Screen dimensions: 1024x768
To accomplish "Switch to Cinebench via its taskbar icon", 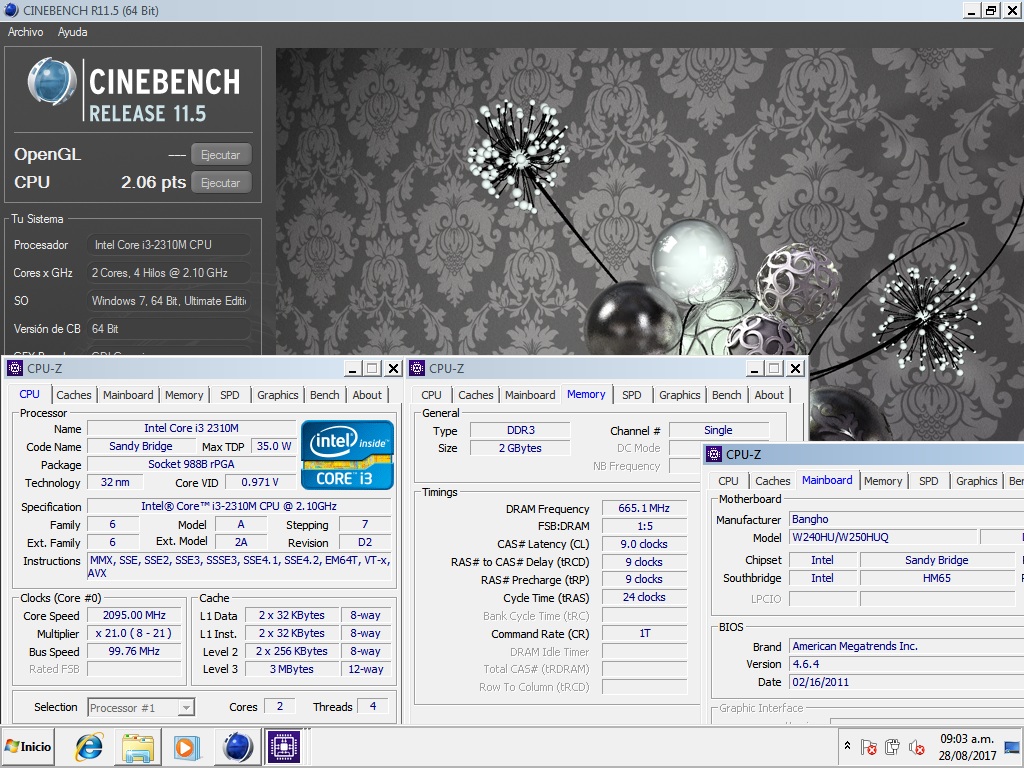I will tap(237, 746).
